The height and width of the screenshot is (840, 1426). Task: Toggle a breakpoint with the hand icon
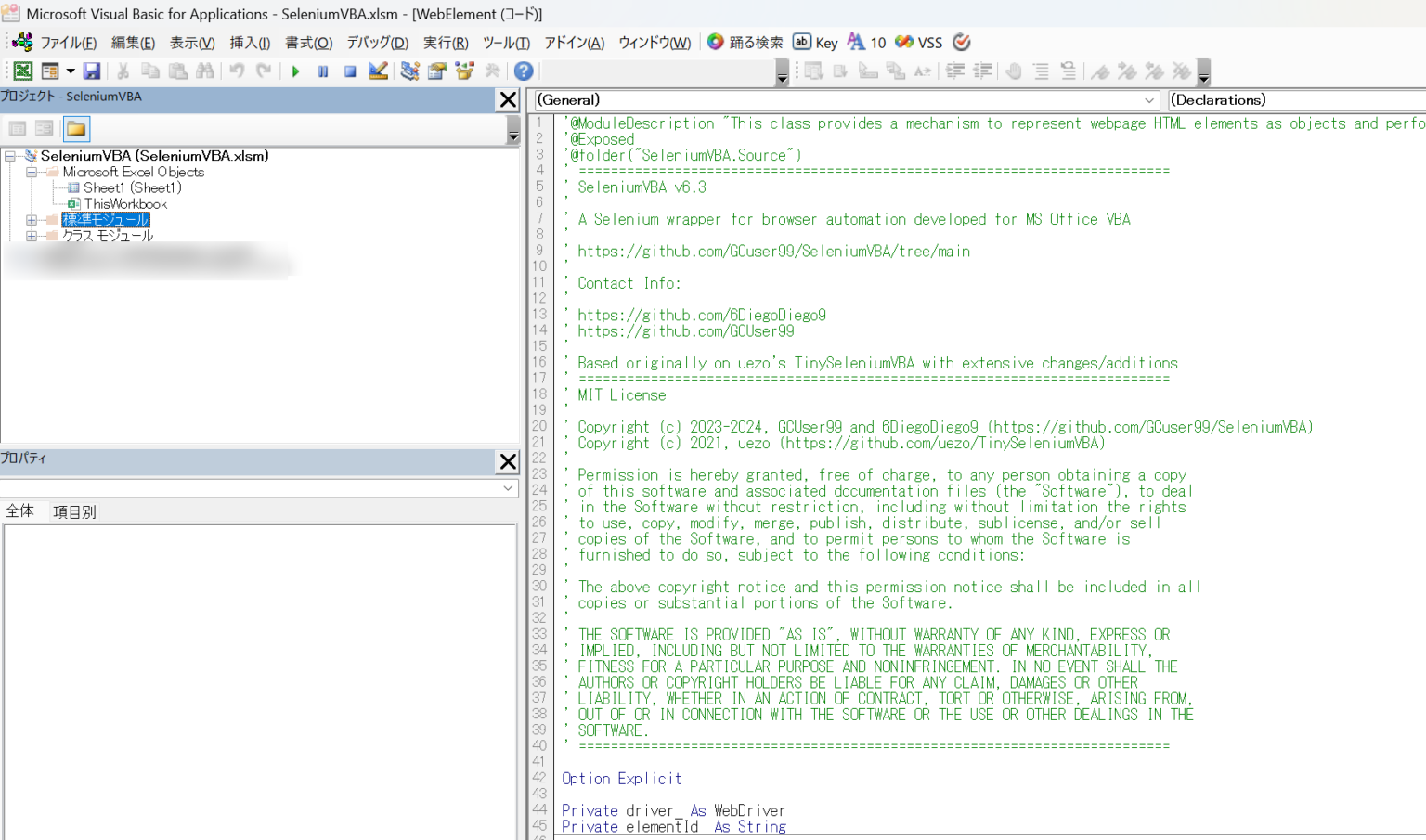click(1014, 71)
